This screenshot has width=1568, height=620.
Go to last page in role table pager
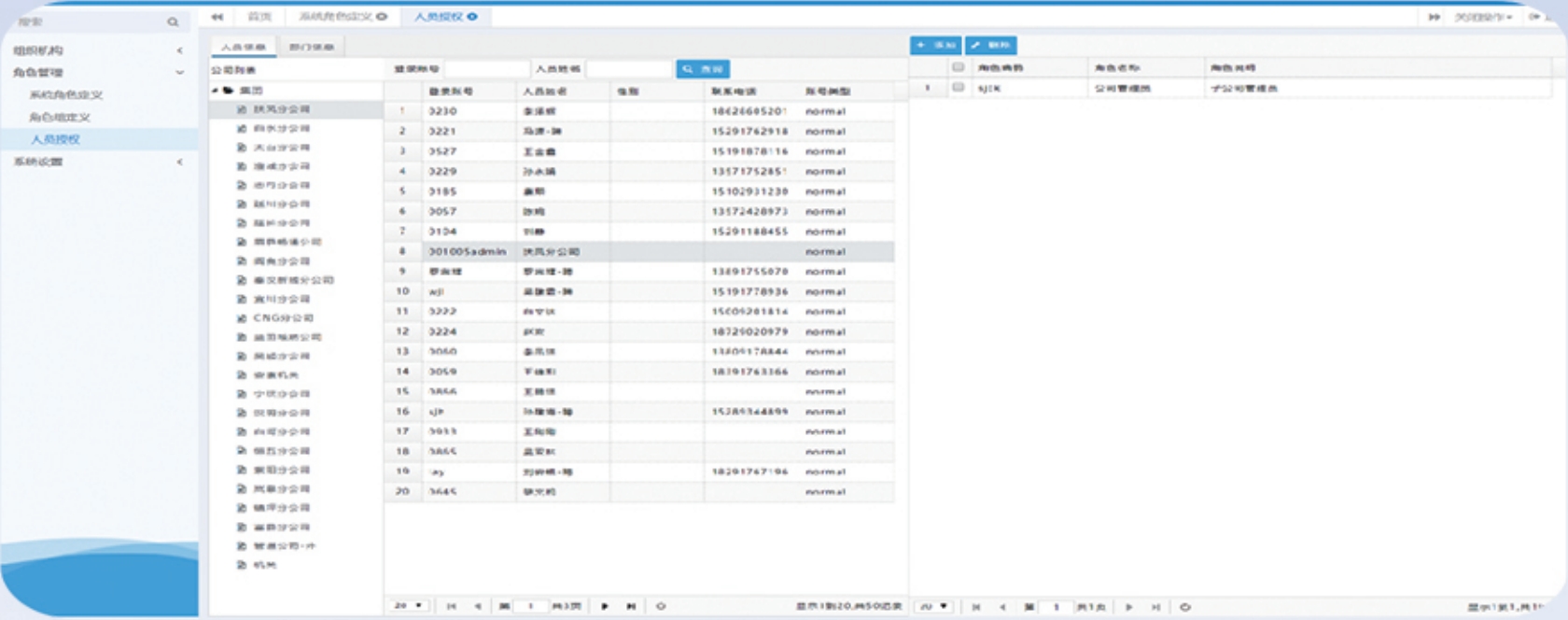pyautogui.click(x=1155, y=607)
